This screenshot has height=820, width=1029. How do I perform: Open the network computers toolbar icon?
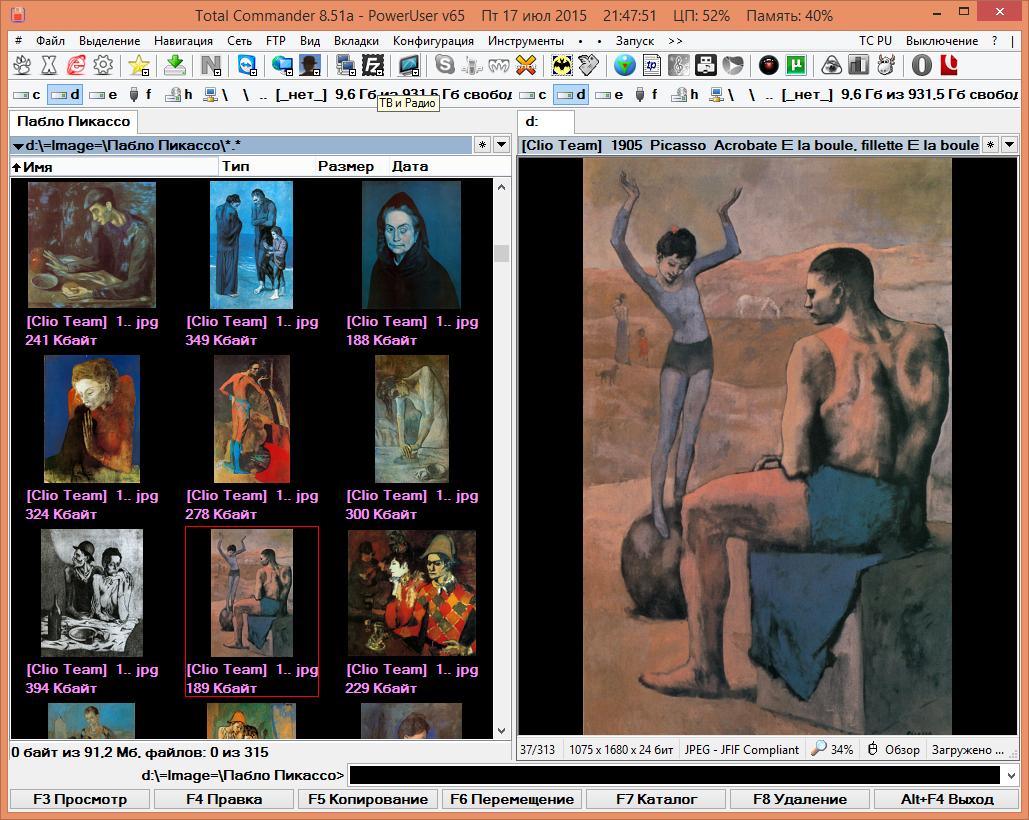[346, 65]
